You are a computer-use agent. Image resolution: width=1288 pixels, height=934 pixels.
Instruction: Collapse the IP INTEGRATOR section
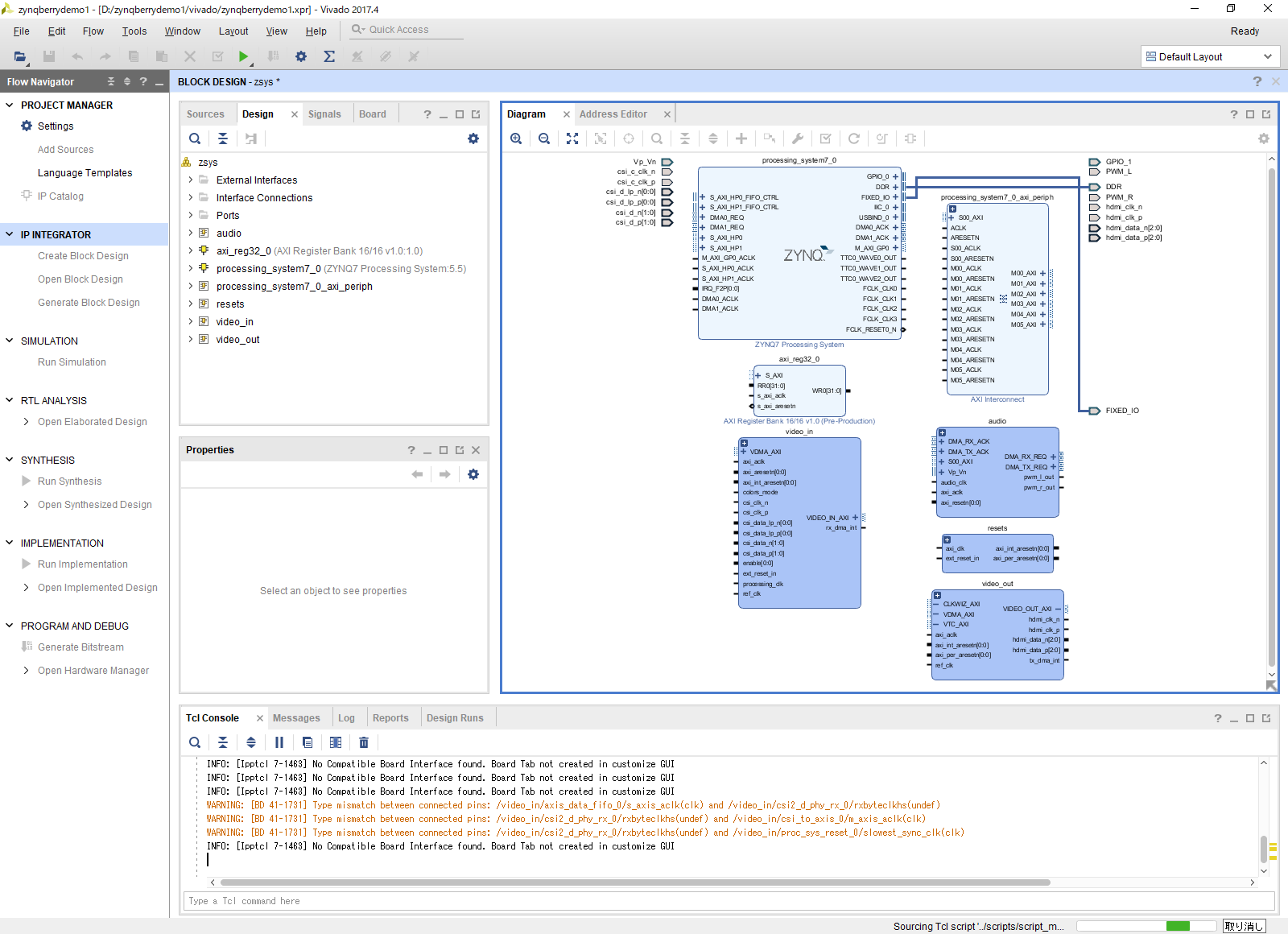click(x=10, y=235)
